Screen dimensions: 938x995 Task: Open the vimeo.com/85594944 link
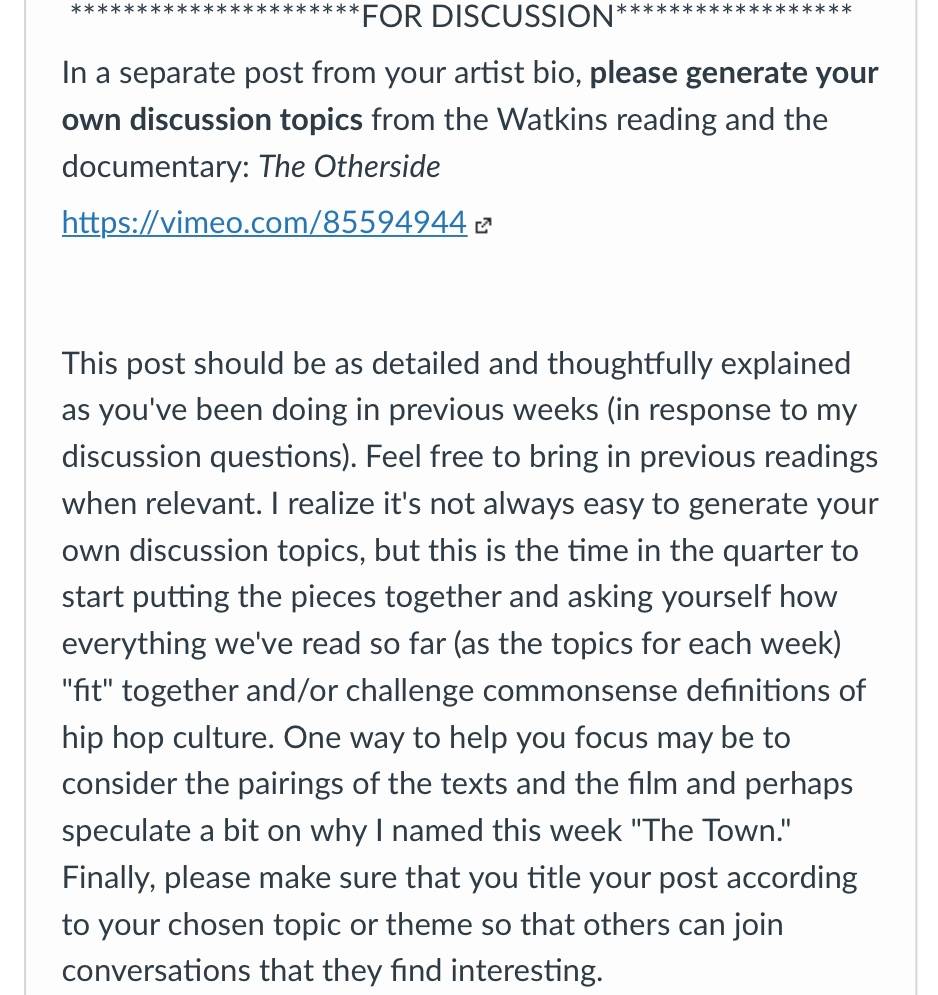click(x=264, y=223)
